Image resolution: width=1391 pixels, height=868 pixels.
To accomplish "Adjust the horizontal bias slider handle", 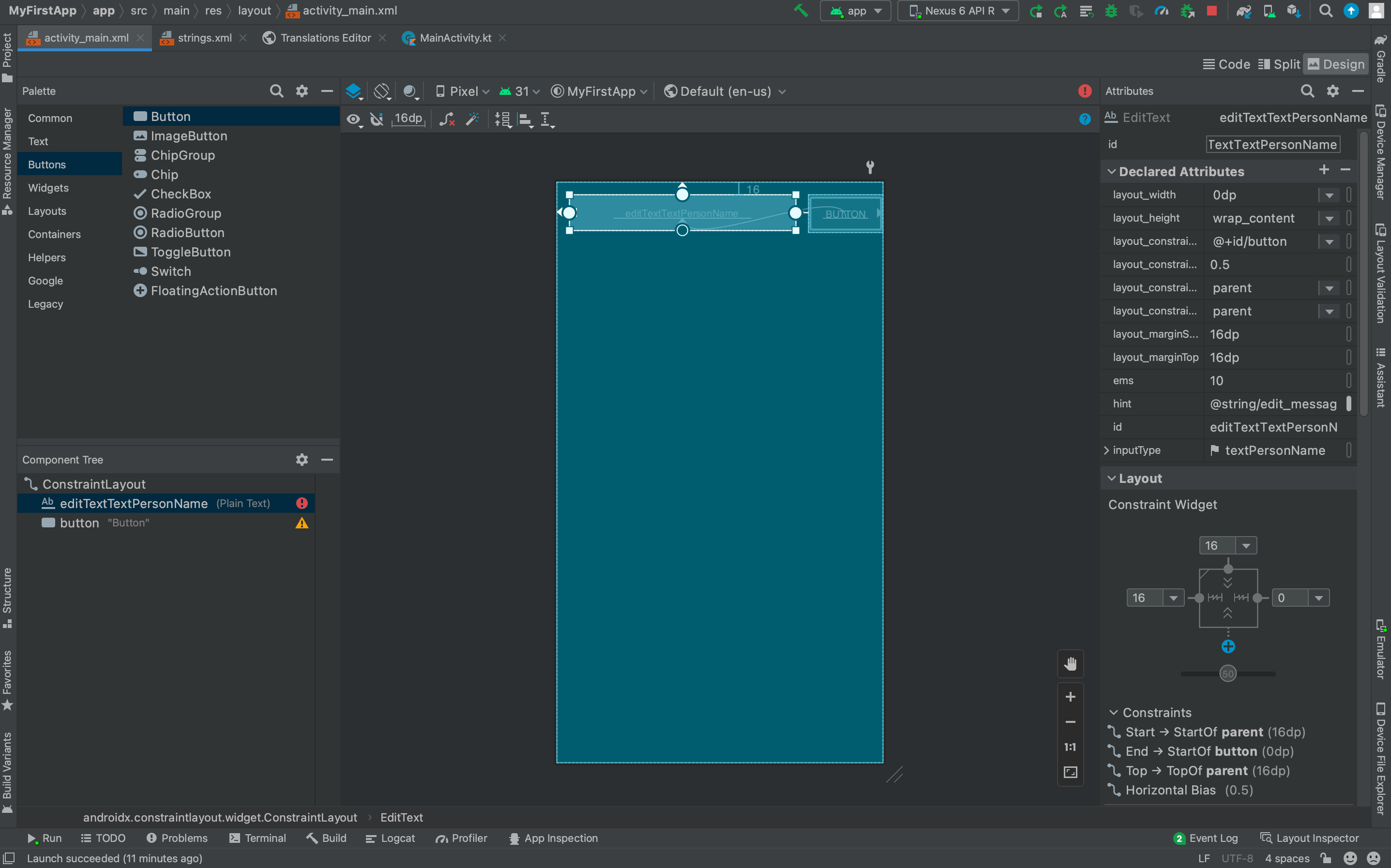I will coord(1227,674).
